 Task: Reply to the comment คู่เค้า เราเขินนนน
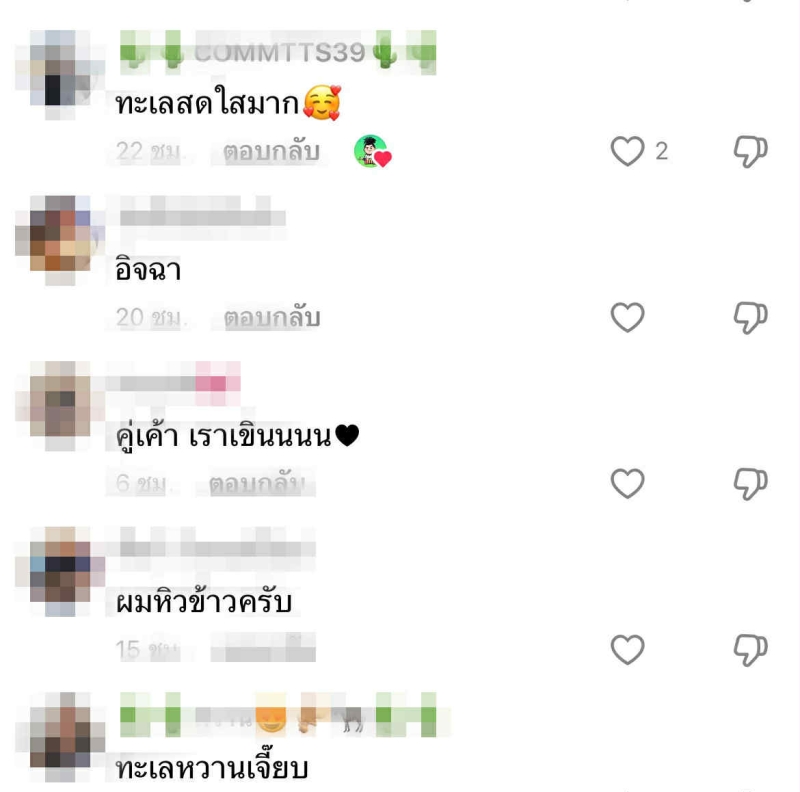[x=257, y=483]
